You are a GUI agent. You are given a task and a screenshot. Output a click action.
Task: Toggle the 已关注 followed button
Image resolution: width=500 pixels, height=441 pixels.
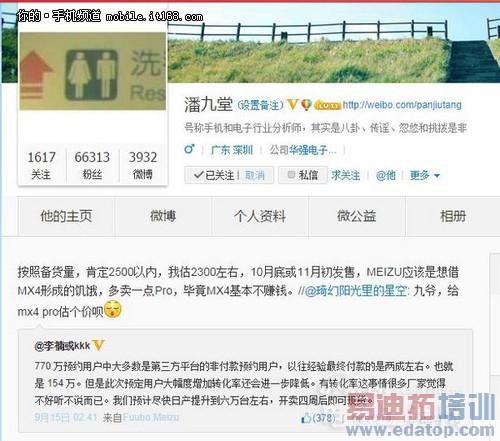pos(214,175)
